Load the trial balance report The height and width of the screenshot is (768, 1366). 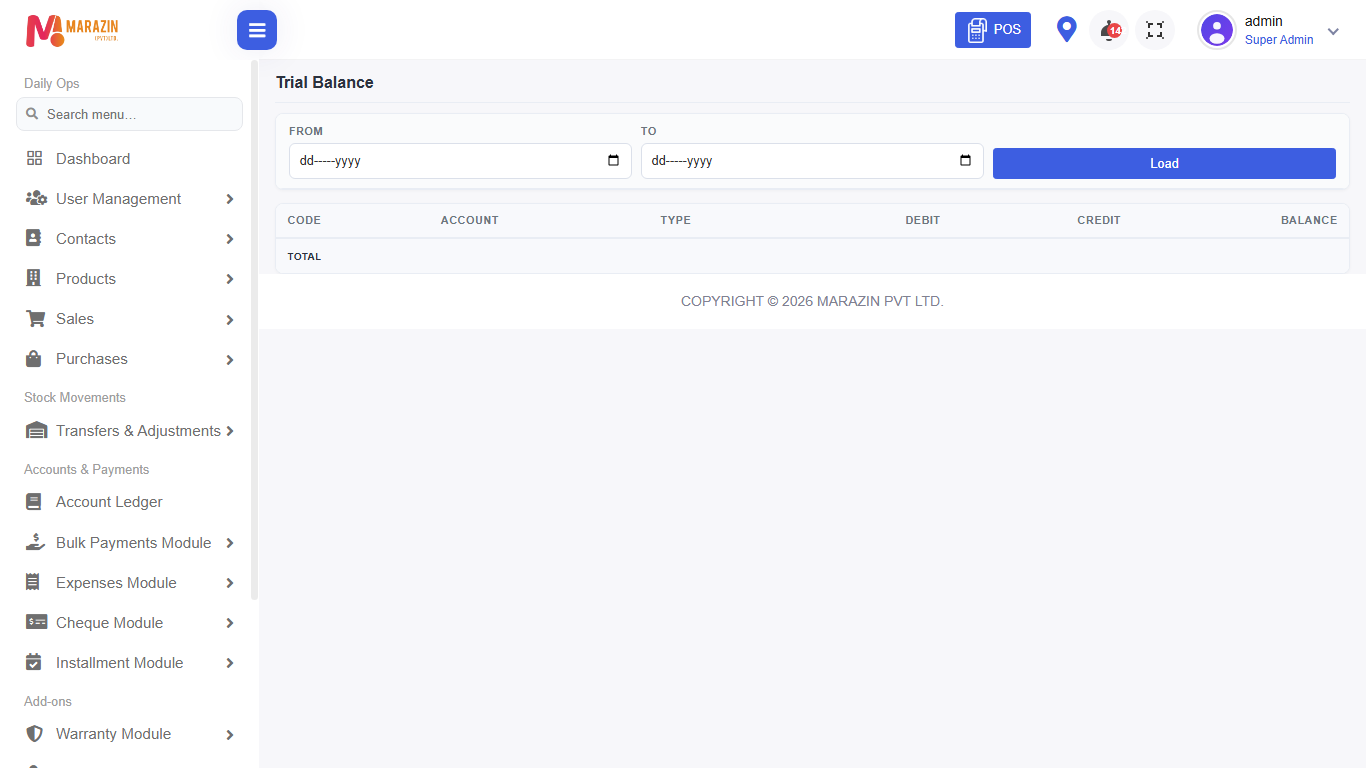click(x=1164, y=163)
